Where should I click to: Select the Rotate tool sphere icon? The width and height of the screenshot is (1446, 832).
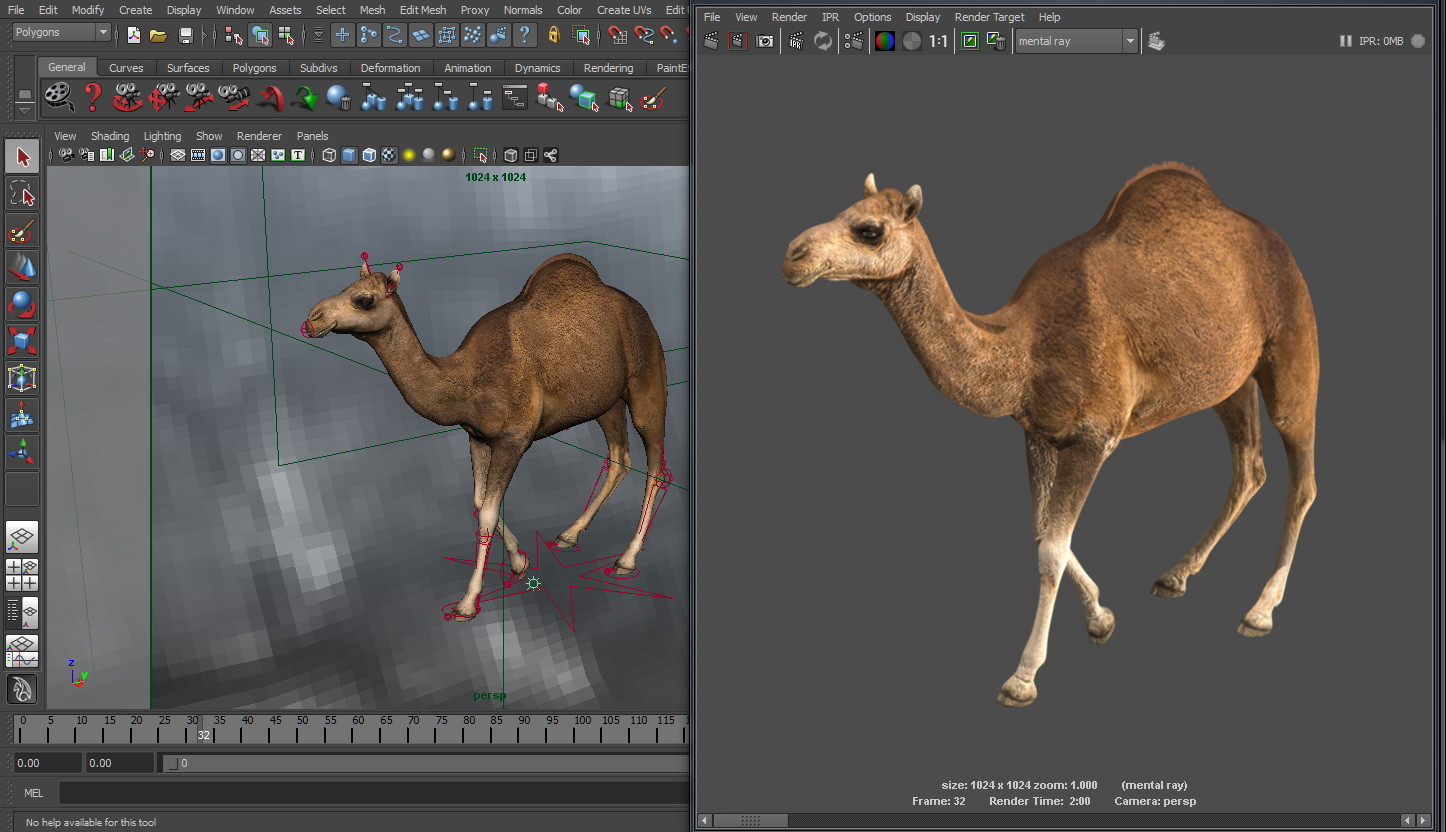[22, 303]
